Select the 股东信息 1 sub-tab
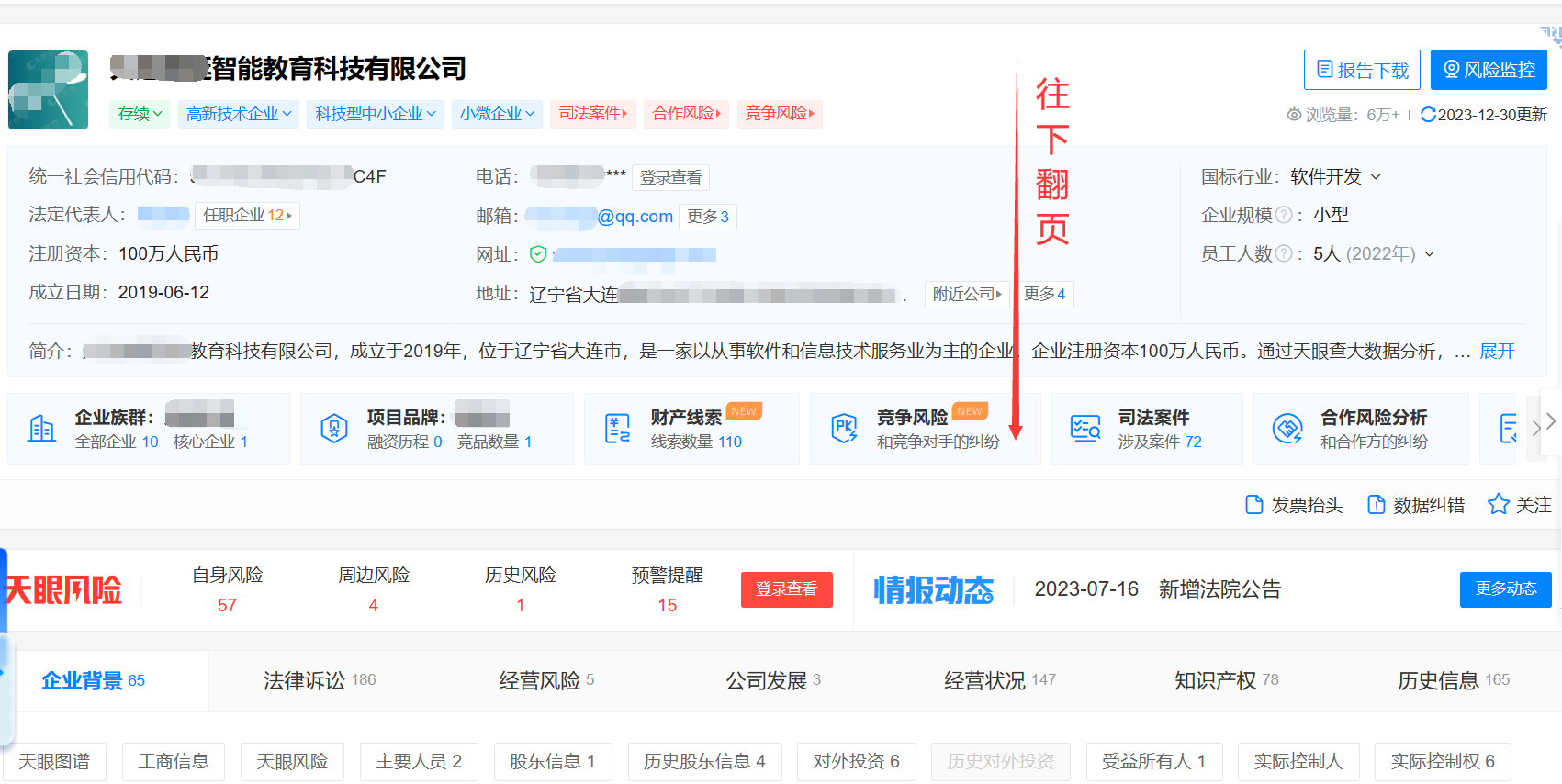 click(553, 762)
